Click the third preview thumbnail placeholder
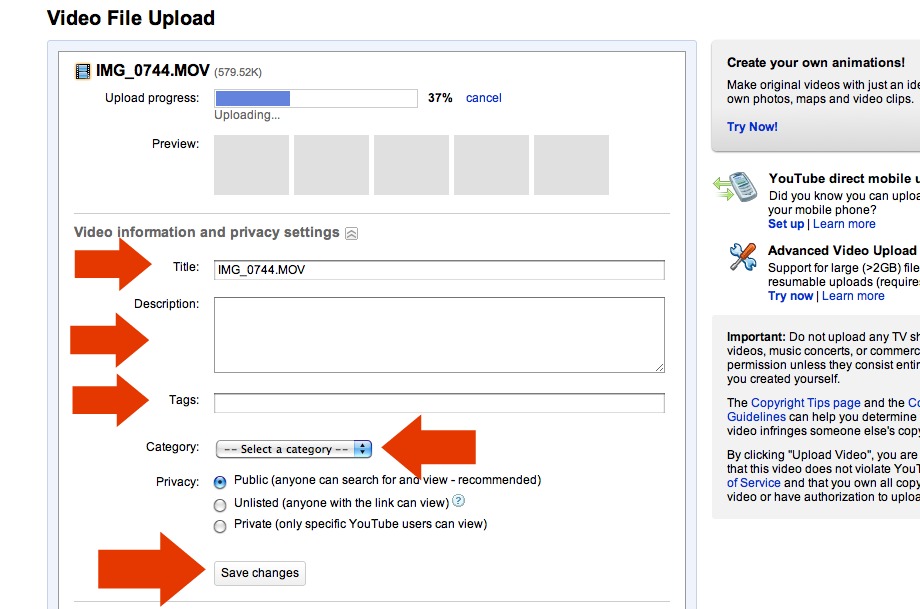Image resolution: width=920 pixels, height=609 pixels. tap(411, 165)
